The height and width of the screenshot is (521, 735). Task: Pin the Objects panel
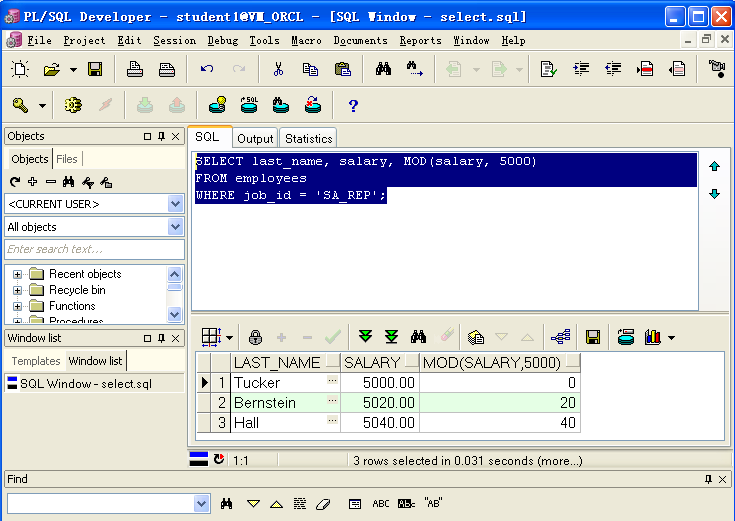click(161, 136)
